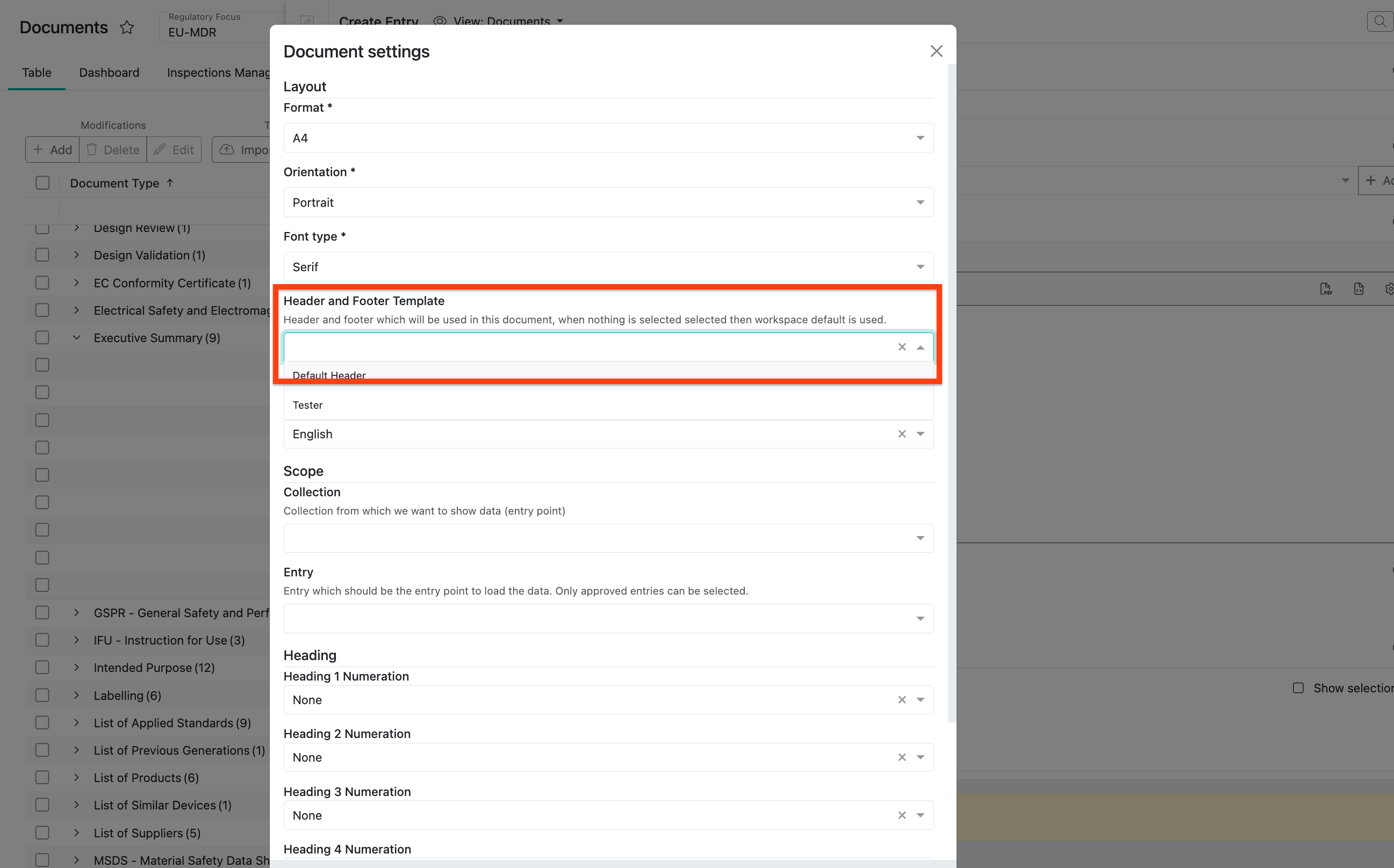Open the Font type Serif dropdown

[608, 267]
